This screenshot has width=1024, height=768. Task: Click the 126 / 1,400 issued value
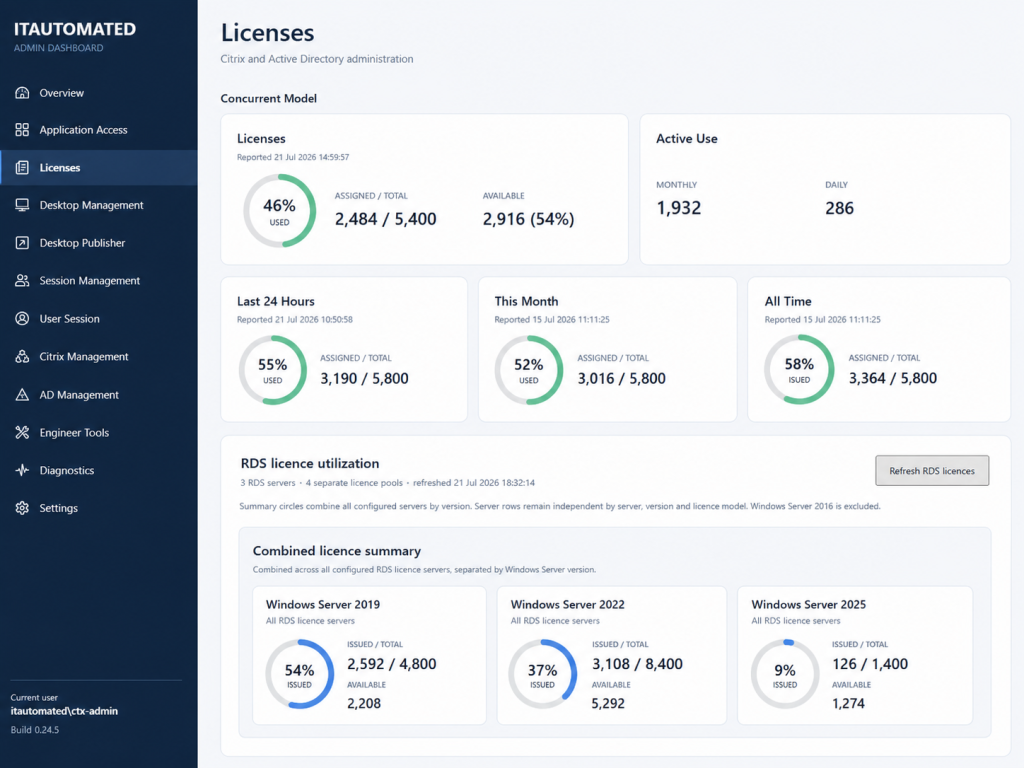[870, 664]
